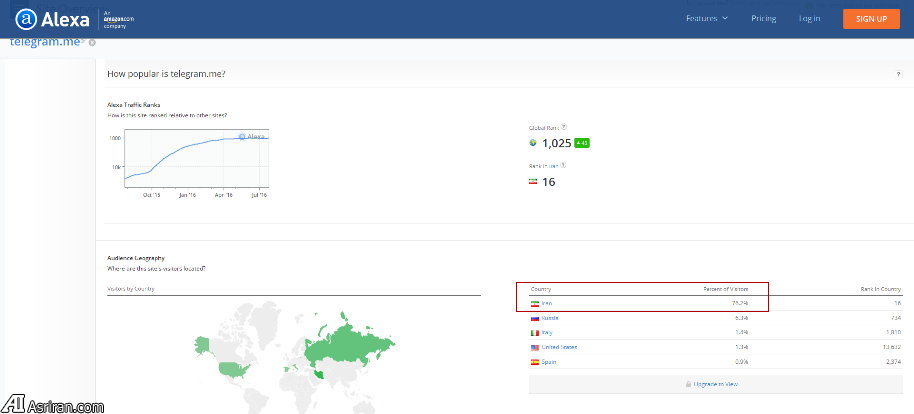Click the Italy flag icon
Image resolution: width=914 pixels, height=414 pixels.
534,332
